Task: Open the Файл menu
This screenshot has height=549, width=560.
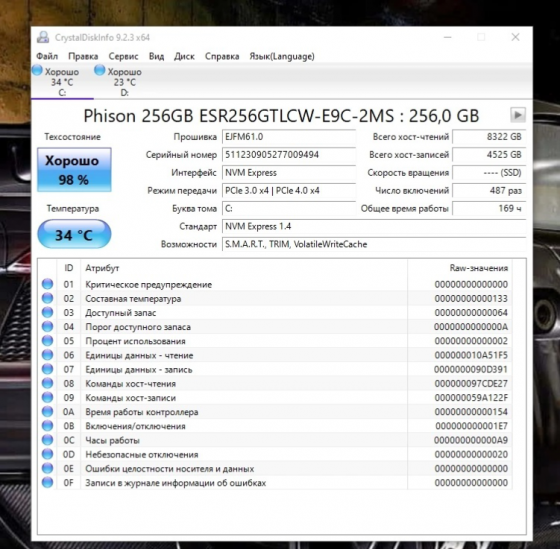Action: [x=47, y=56]
